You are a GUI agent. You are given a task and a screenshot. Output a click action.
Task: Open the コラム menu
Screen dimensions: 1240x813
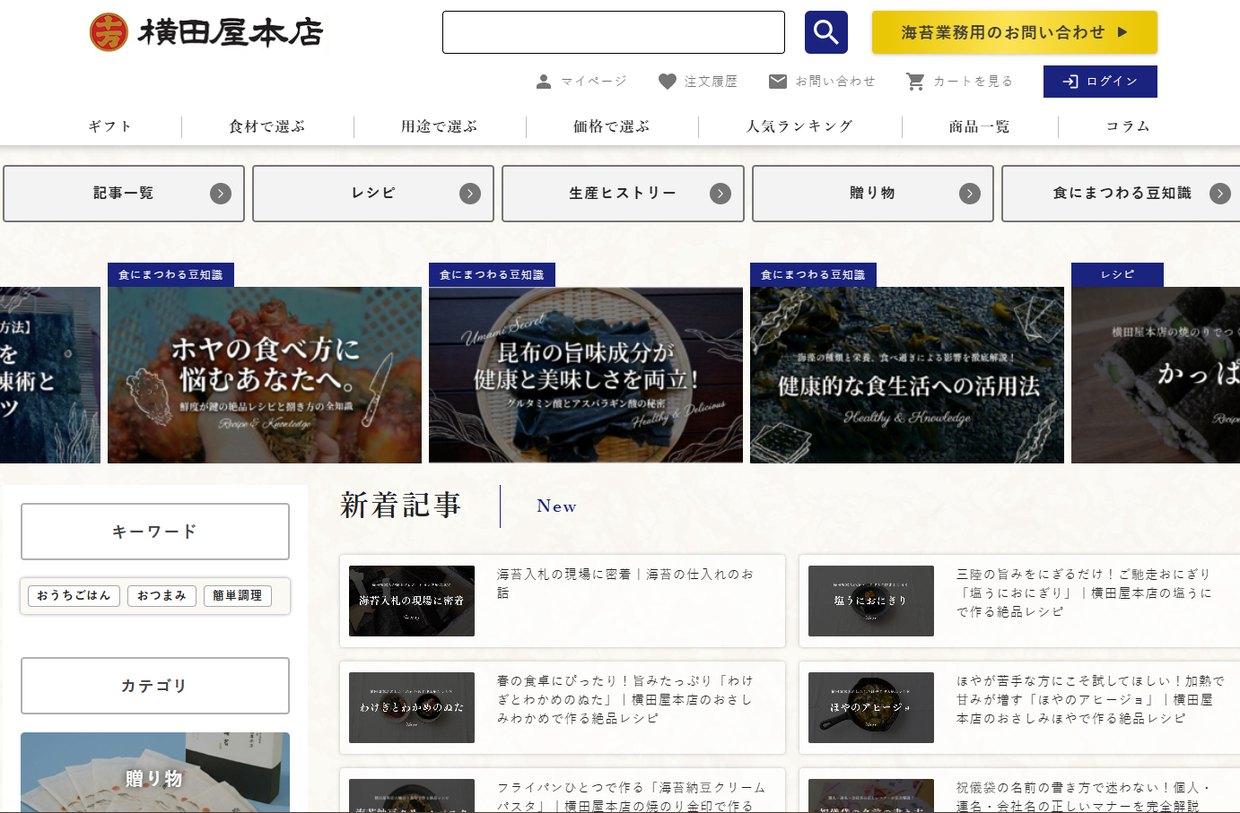[x=1128, y=126]
